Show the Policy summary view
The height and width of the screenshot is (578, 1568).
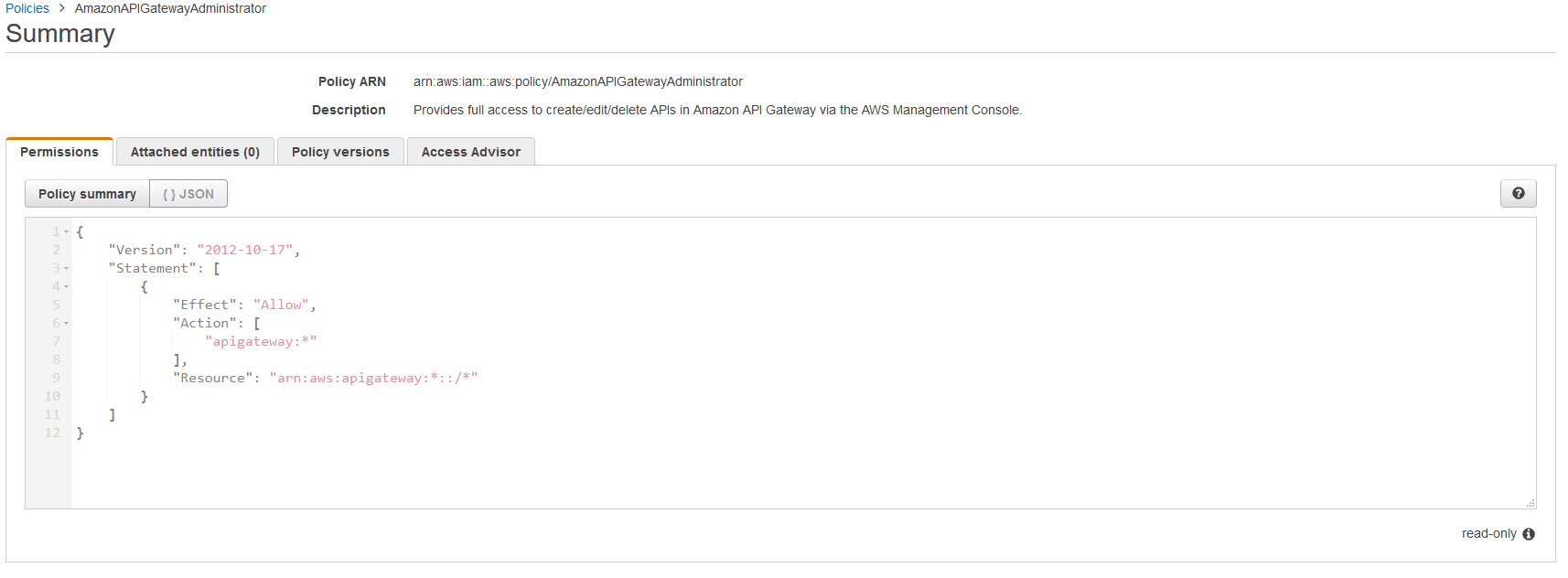point(87,194)
